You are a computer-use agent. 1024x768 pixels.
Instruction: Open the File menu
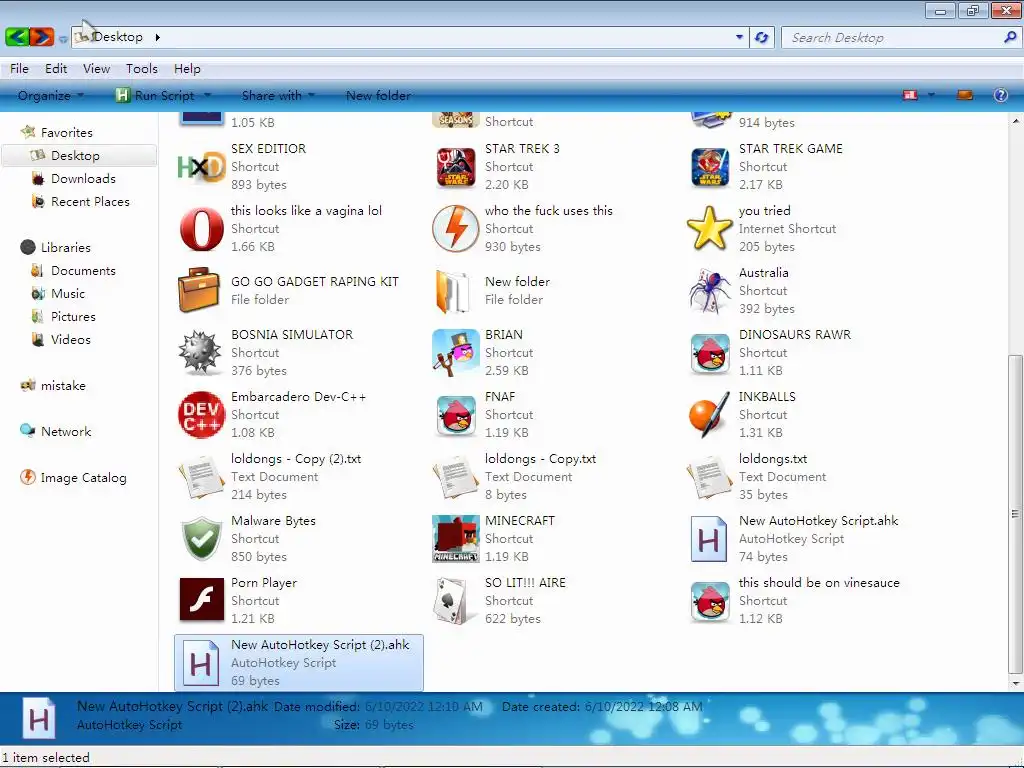pyautogui.click(x=19, y=69)
